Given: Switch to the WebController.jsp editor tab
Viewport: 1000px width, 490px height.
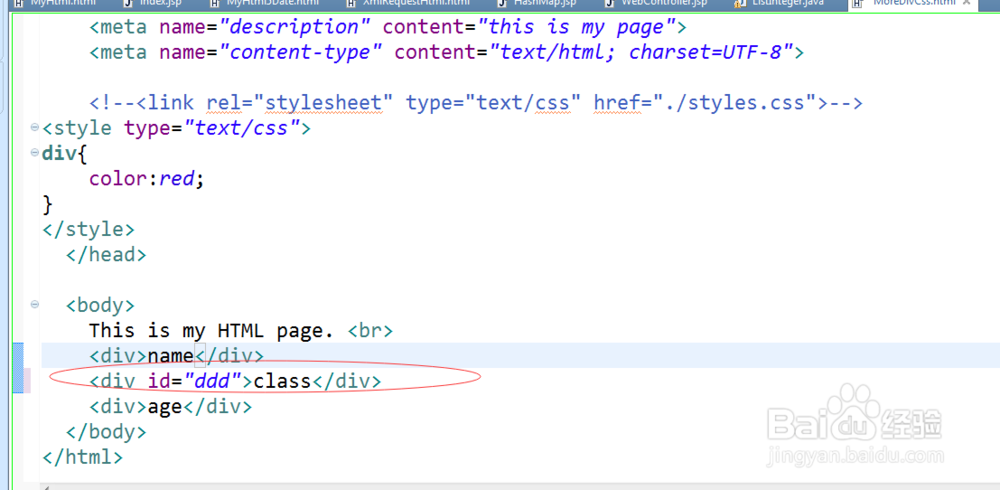Looking at the screenshot, I should point(658,3).
